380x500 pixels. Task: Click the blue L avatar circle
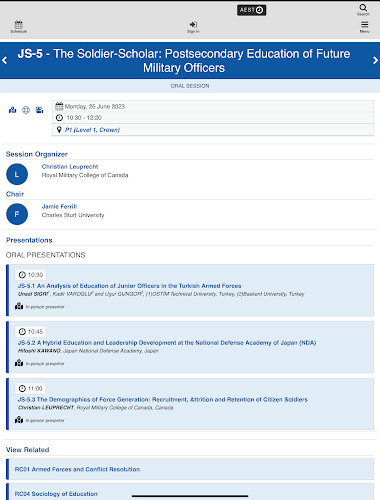17,174
